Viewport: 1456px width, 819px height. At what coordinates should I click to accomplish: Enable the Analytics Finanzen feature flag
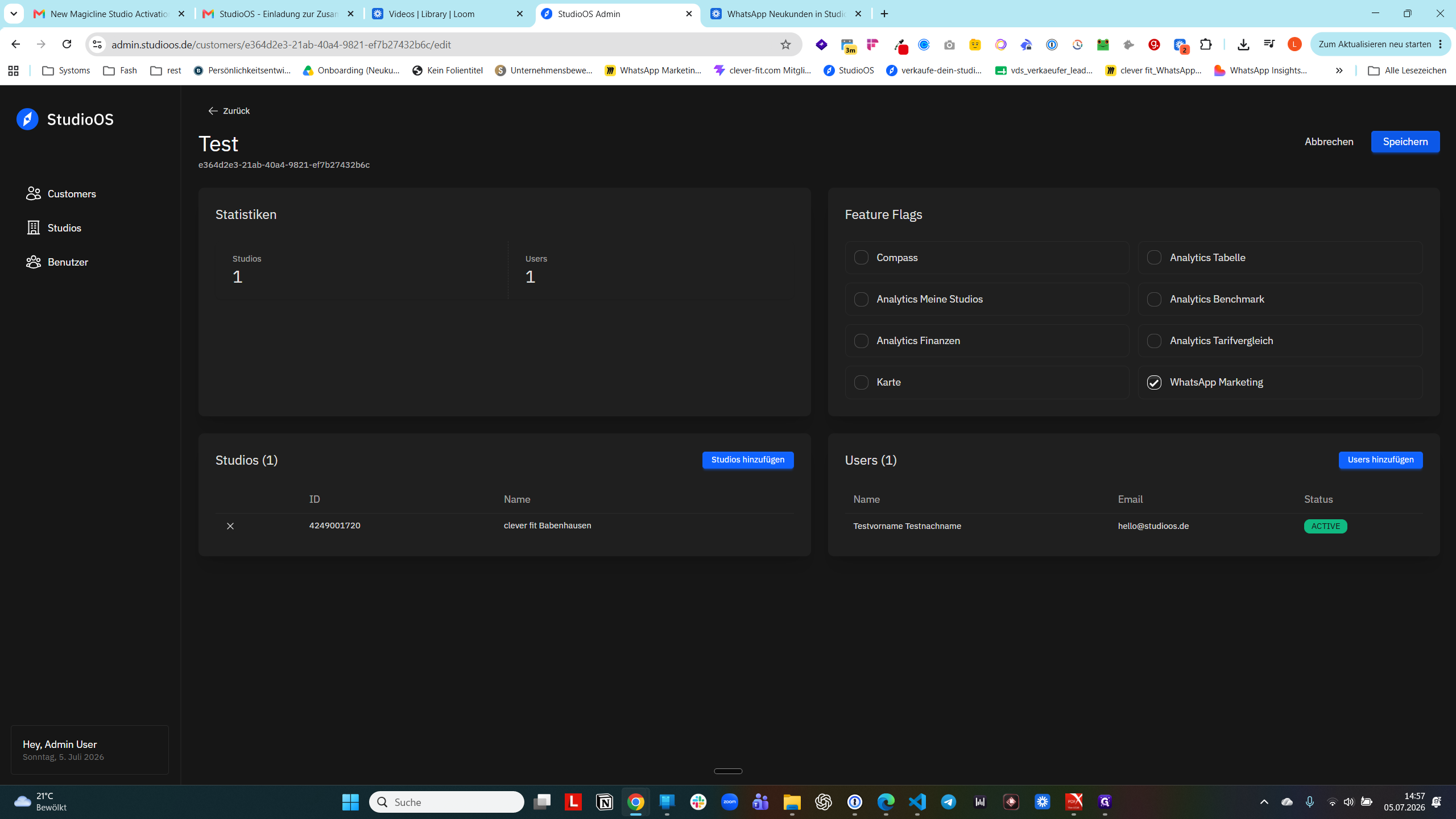tap(861, 341)
